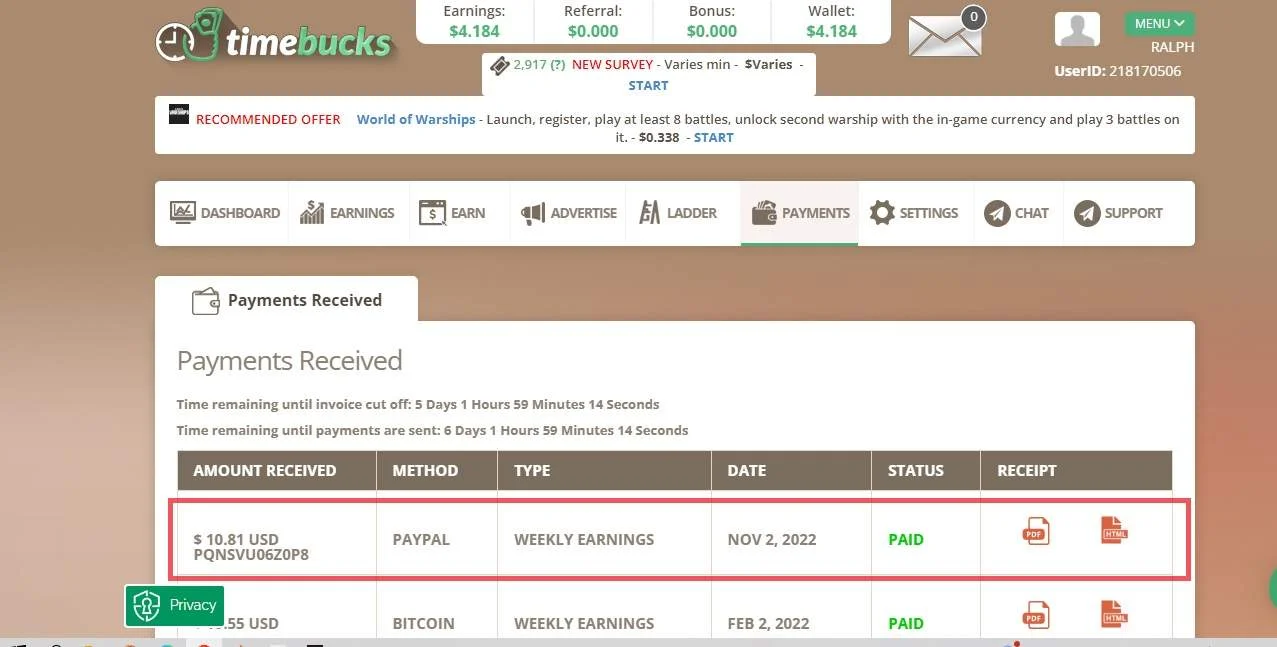The image size is (1277, 647).
Task: Switch to the Advertise tab
Action: tap(568, 213)
